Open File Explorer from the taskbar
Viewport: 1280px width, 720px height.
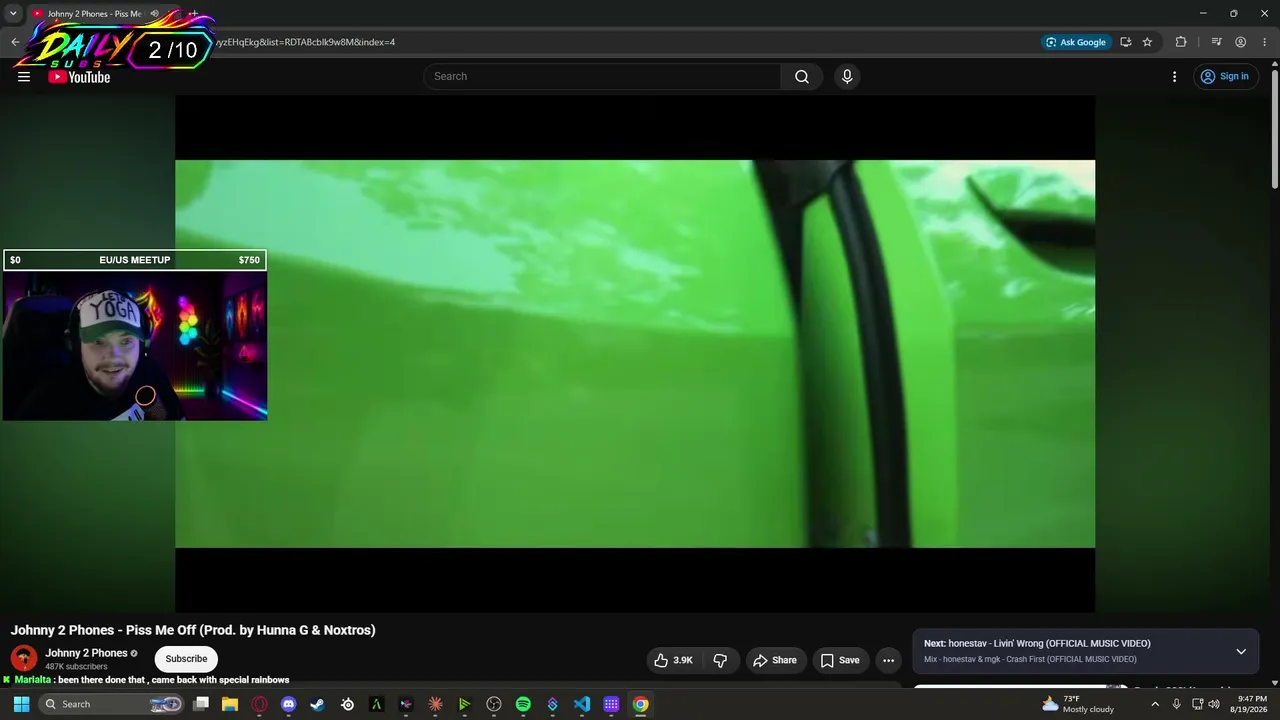pyautogui.click(x=230, y=704)
